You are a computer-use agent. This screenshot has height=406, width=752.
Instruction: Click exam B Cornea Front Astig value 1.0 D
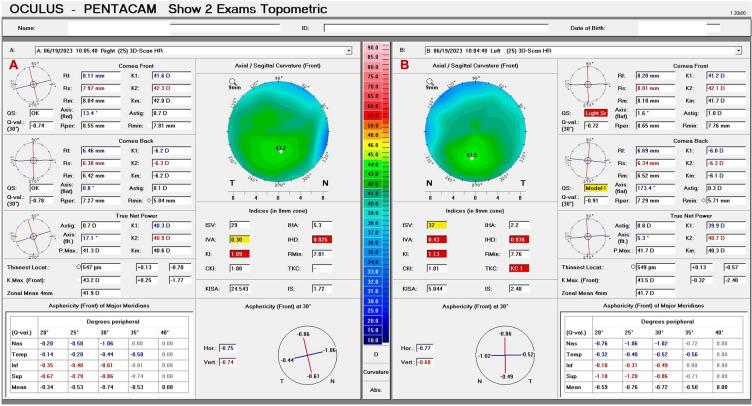point(726,113)
